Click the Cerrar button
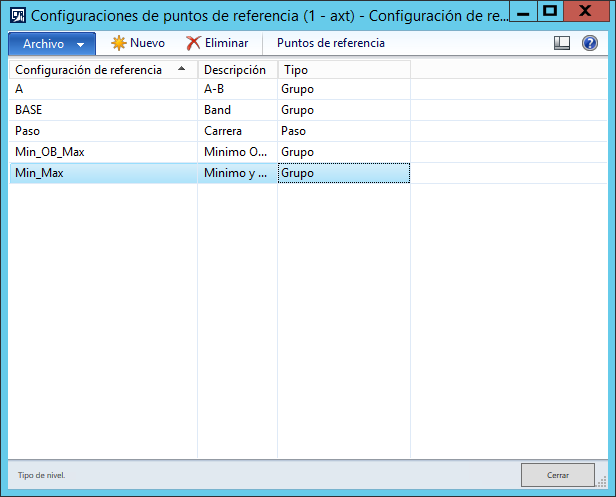 coord(557,475)
